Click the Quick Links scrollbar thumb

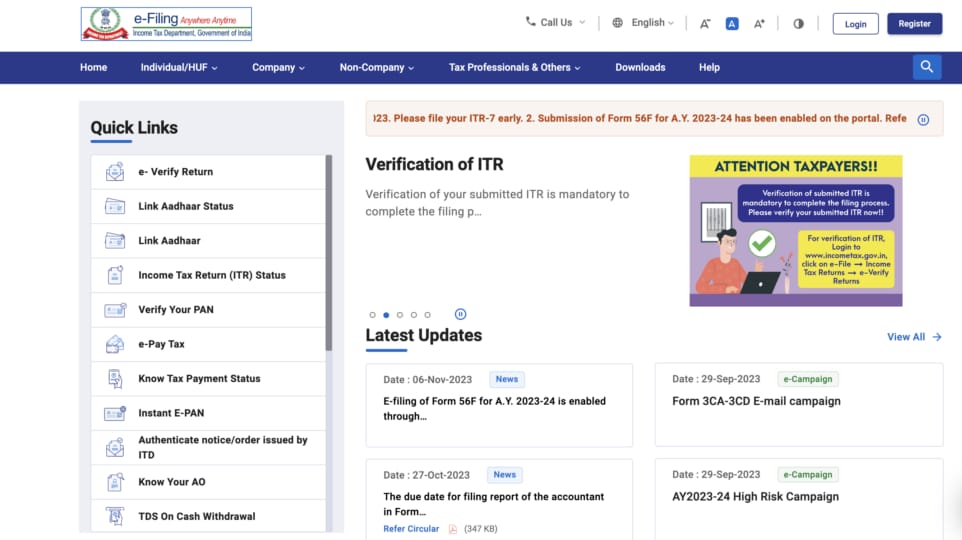[329, 253]
